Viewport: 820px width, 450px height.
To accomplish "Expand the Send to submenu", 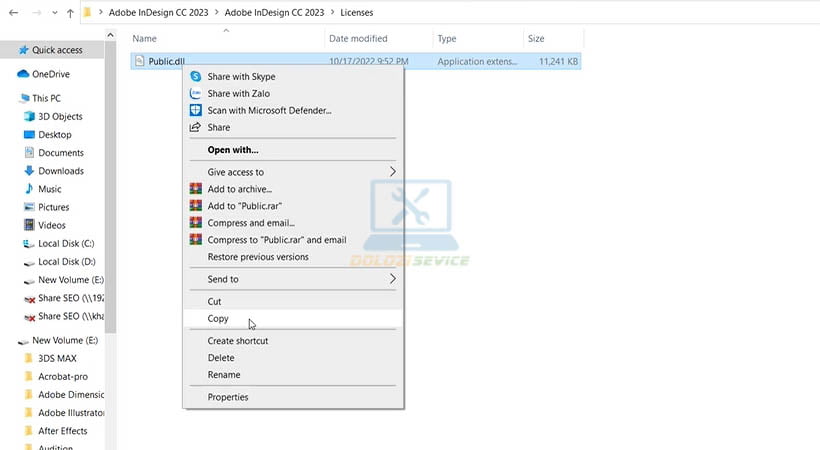I will coord(392,279).
